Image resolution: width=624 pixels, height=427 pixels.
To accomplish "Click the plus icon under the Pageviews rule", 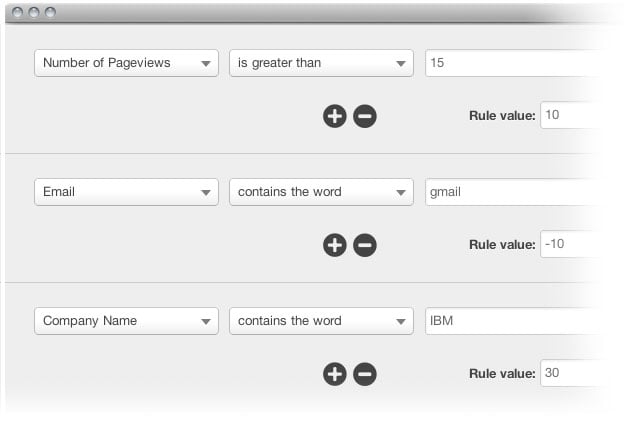I will tap(334, 116).
